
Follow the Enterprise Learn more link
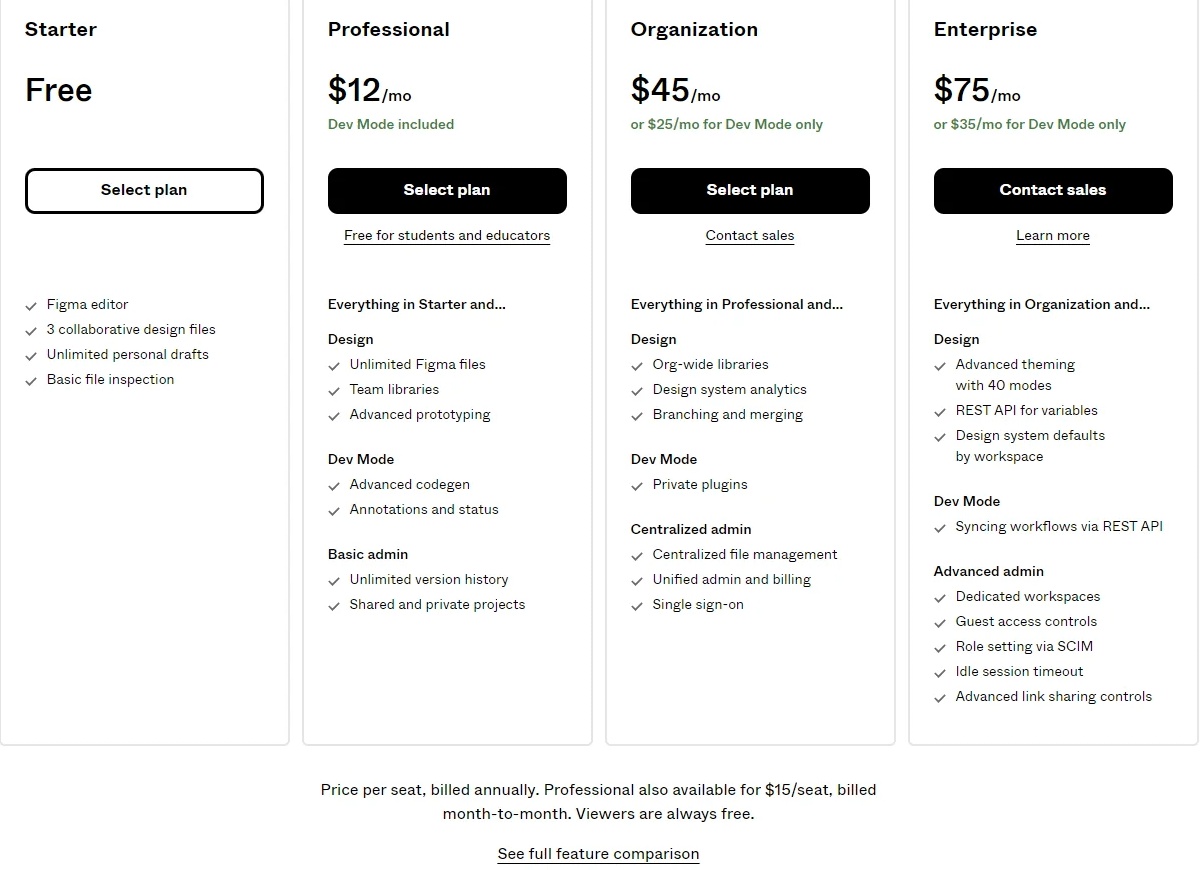(1053, 236)
